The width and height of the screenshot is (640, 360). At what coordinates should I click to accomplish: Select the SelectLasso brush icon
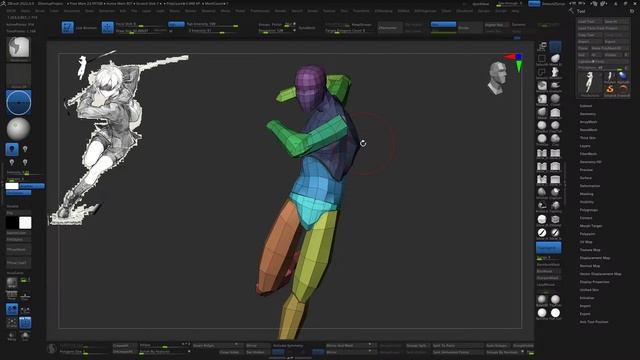click(x=542, y=73)
